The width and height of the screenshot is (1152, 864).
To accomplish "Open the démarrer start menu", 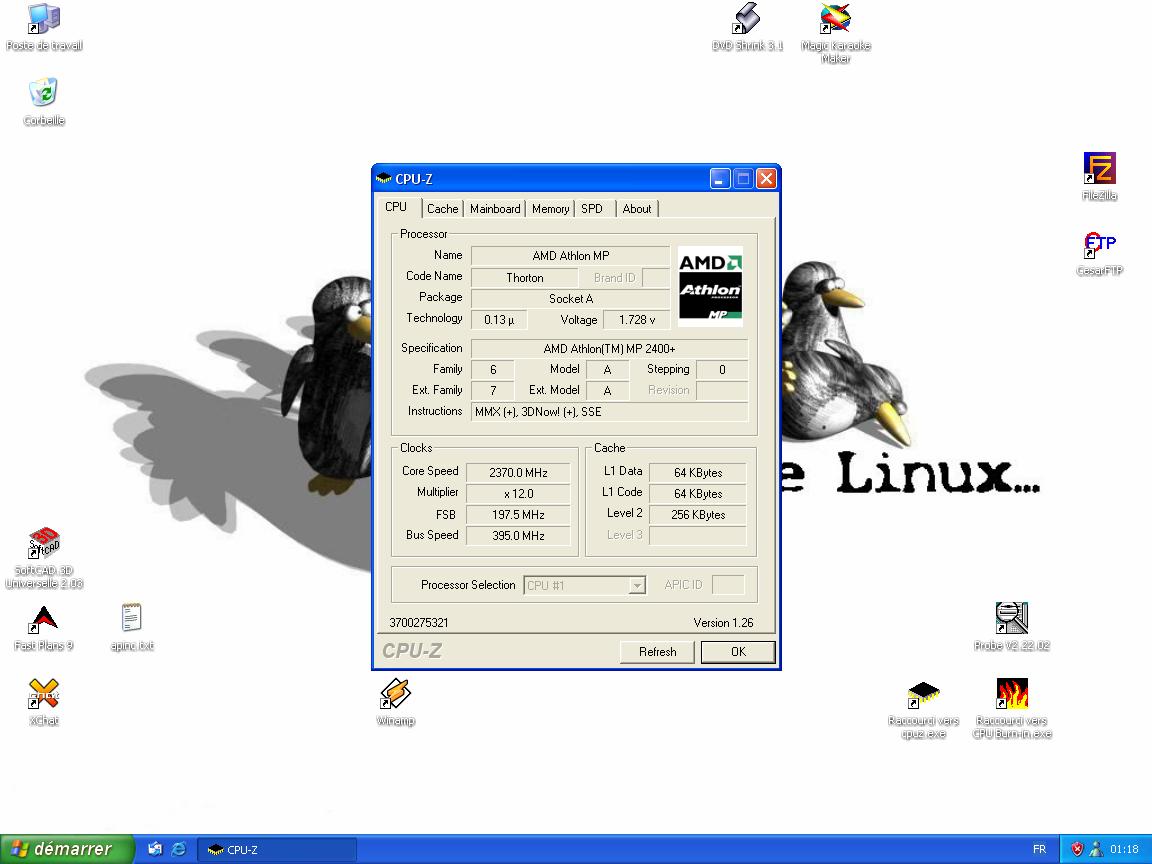I will pyautogui.click(x=67, y=849).
